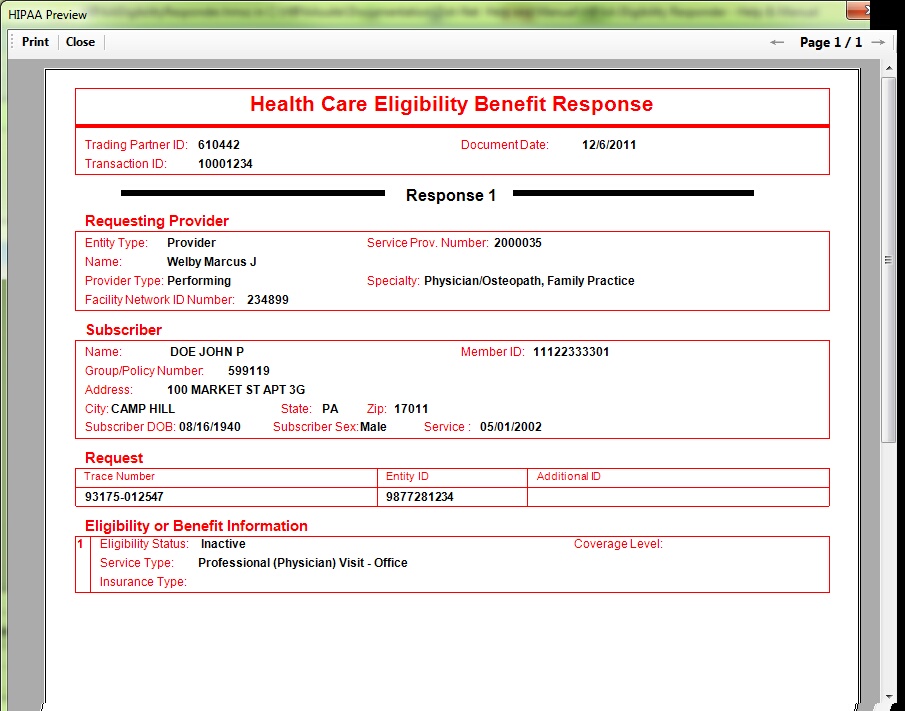Click the previous page arrow icon
This screenshot has height=711, width=905.
[777, 42]
